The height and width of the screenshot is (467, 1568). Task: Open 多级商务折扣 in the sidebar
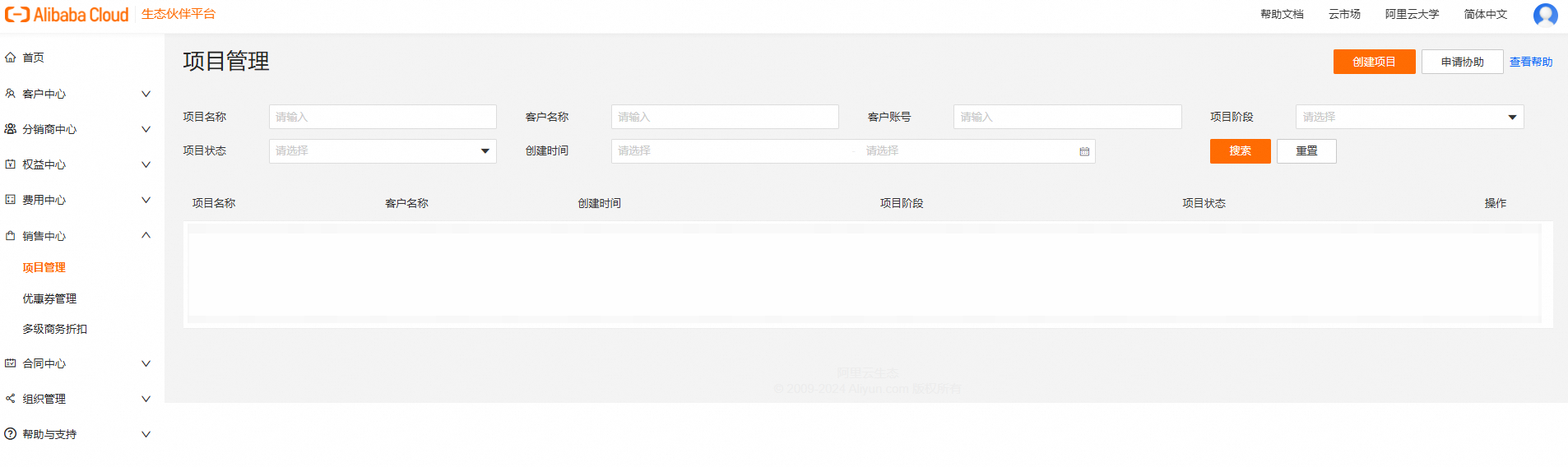pos(55,329)
